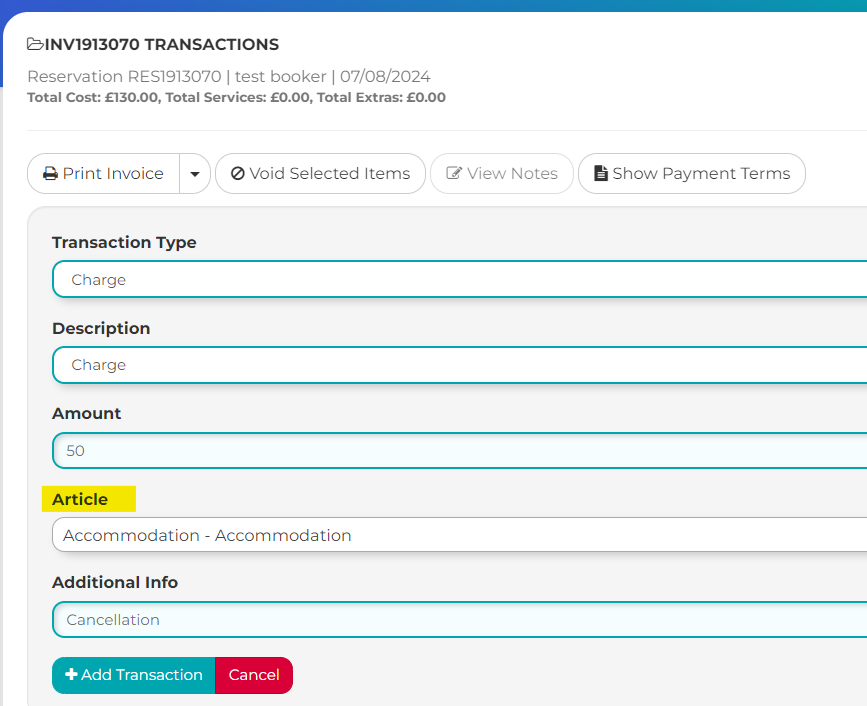Click Show Payment Terms button

(692, 174)
